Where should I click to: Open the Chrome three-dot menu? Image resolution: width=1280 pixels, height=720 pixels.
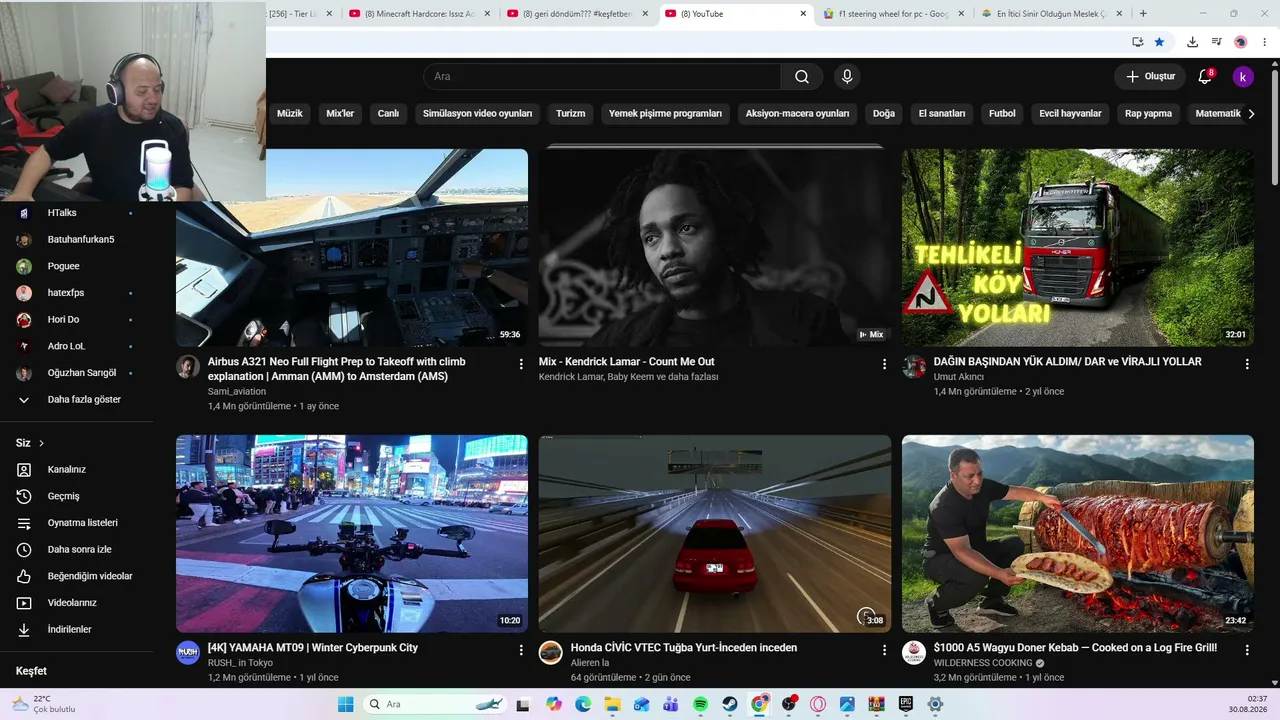click(1265, 42)
